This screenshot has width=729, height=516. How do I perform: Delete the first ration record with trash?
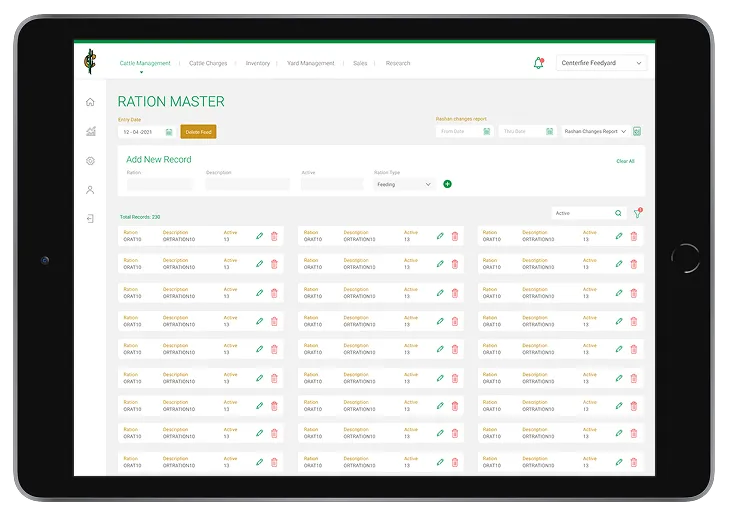[274, 236]
